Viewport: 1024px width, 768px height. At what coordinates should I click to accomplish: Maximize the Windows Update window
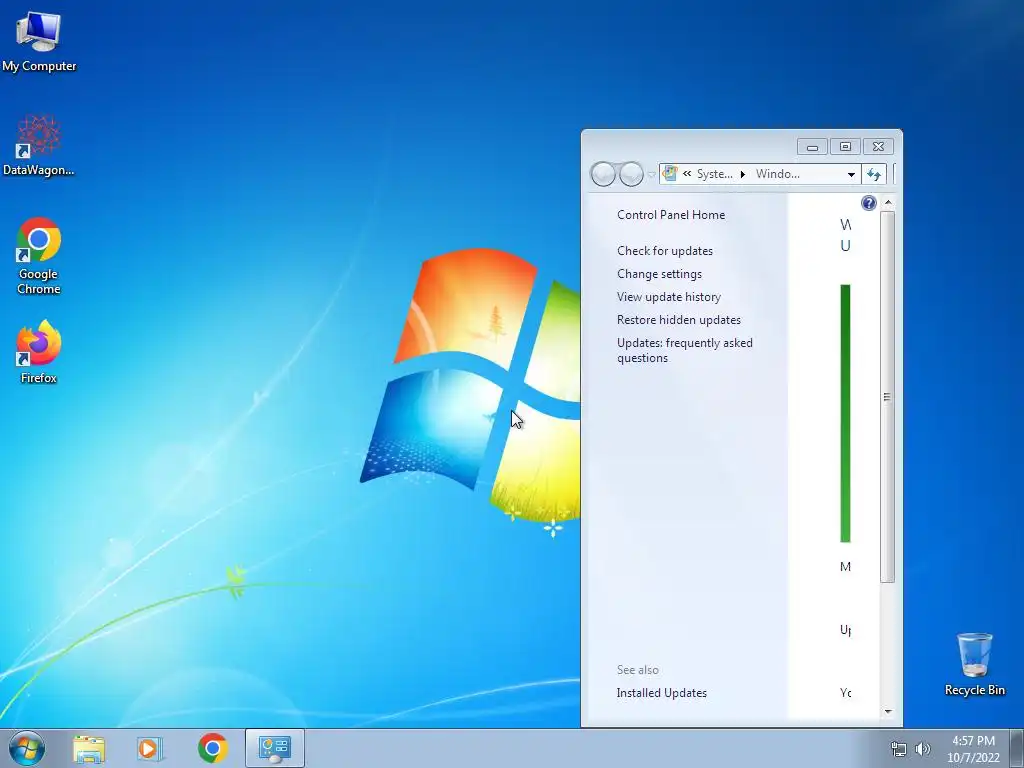click(845, 147)
